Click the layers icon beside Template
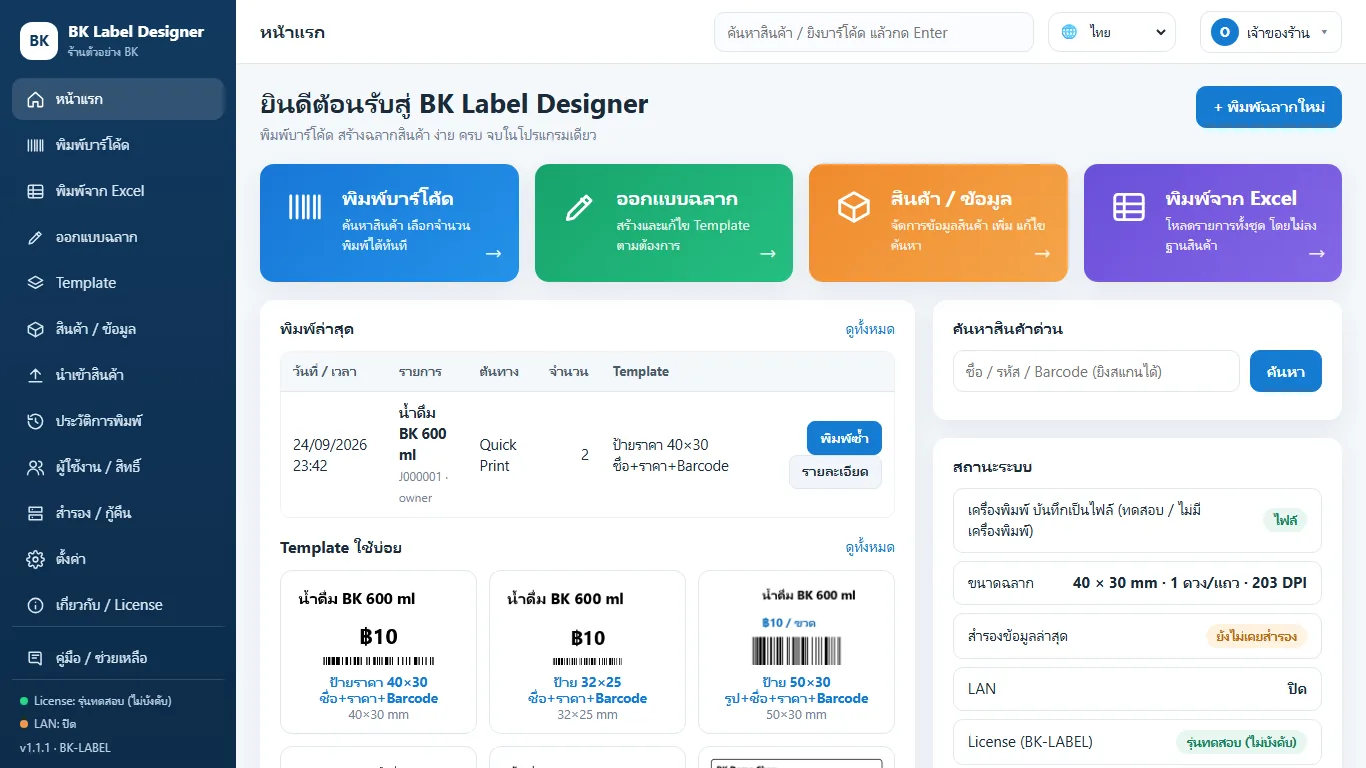Viewport: 1366px width, 768px height. point(36,283)
